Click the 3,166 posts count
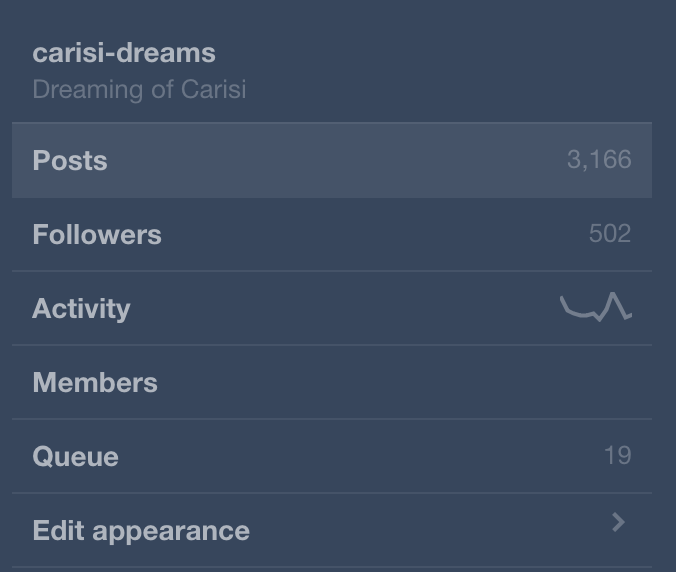This screenshot has height=572, width=676. pos(599,160)
